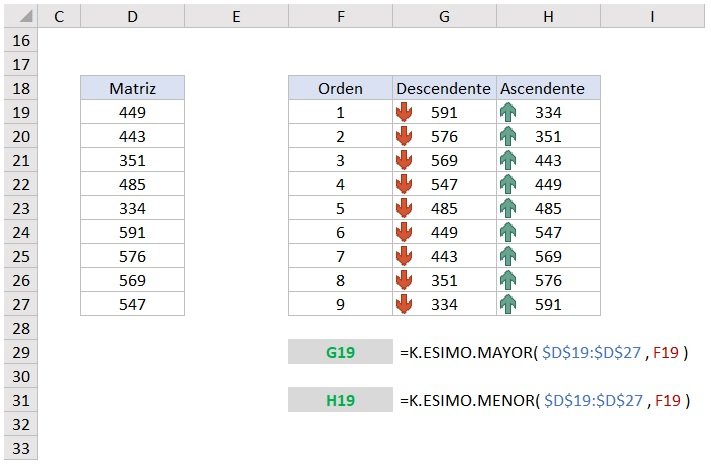Click the red down arrow beside 576
Viewport: 711px width, 466px height.
pos(404,136)
